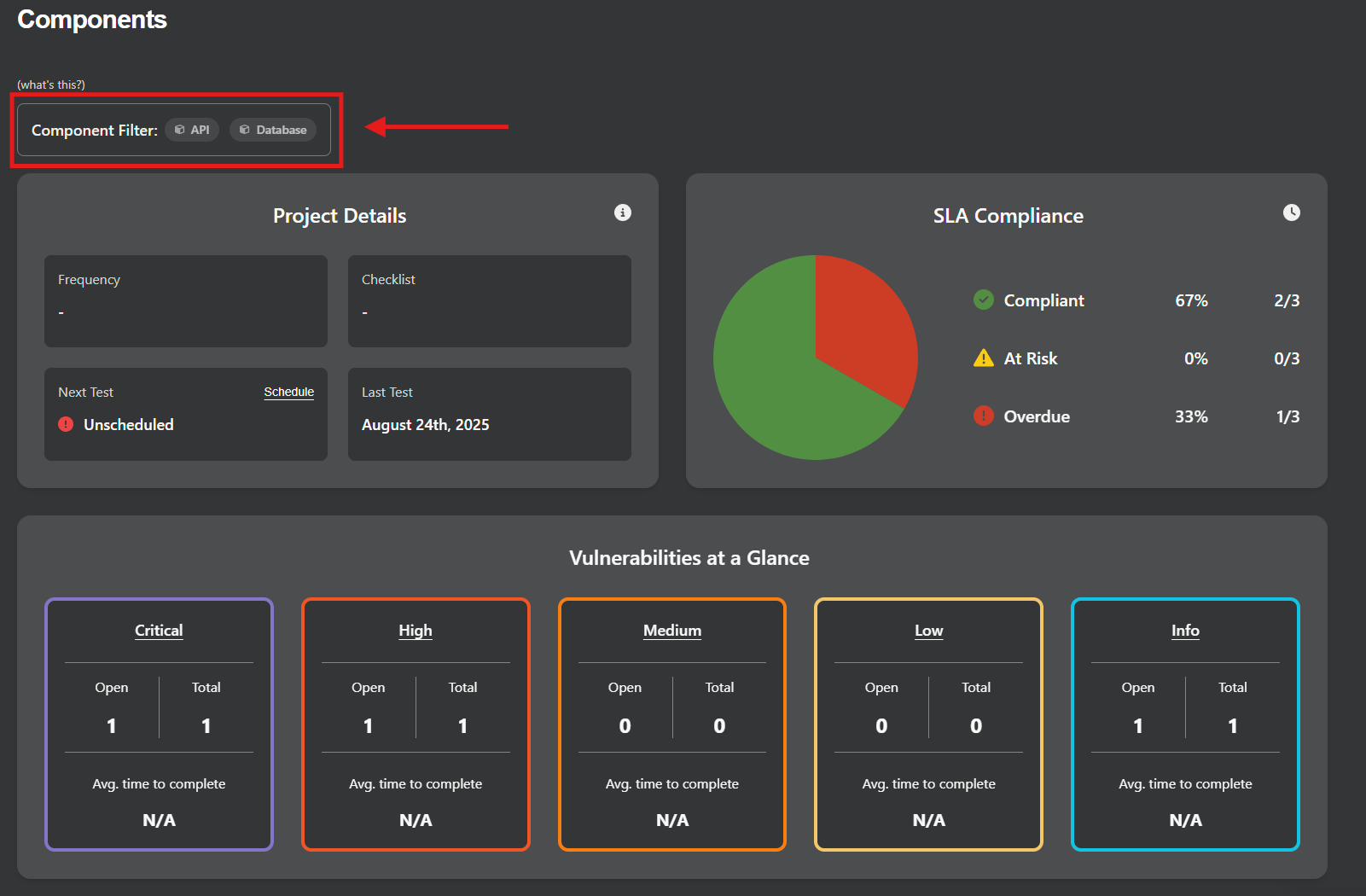1366x896 pixels.
Task: Click the yellow At Risk warning icon
Action: pyautogui.click(x=984, y=358)
